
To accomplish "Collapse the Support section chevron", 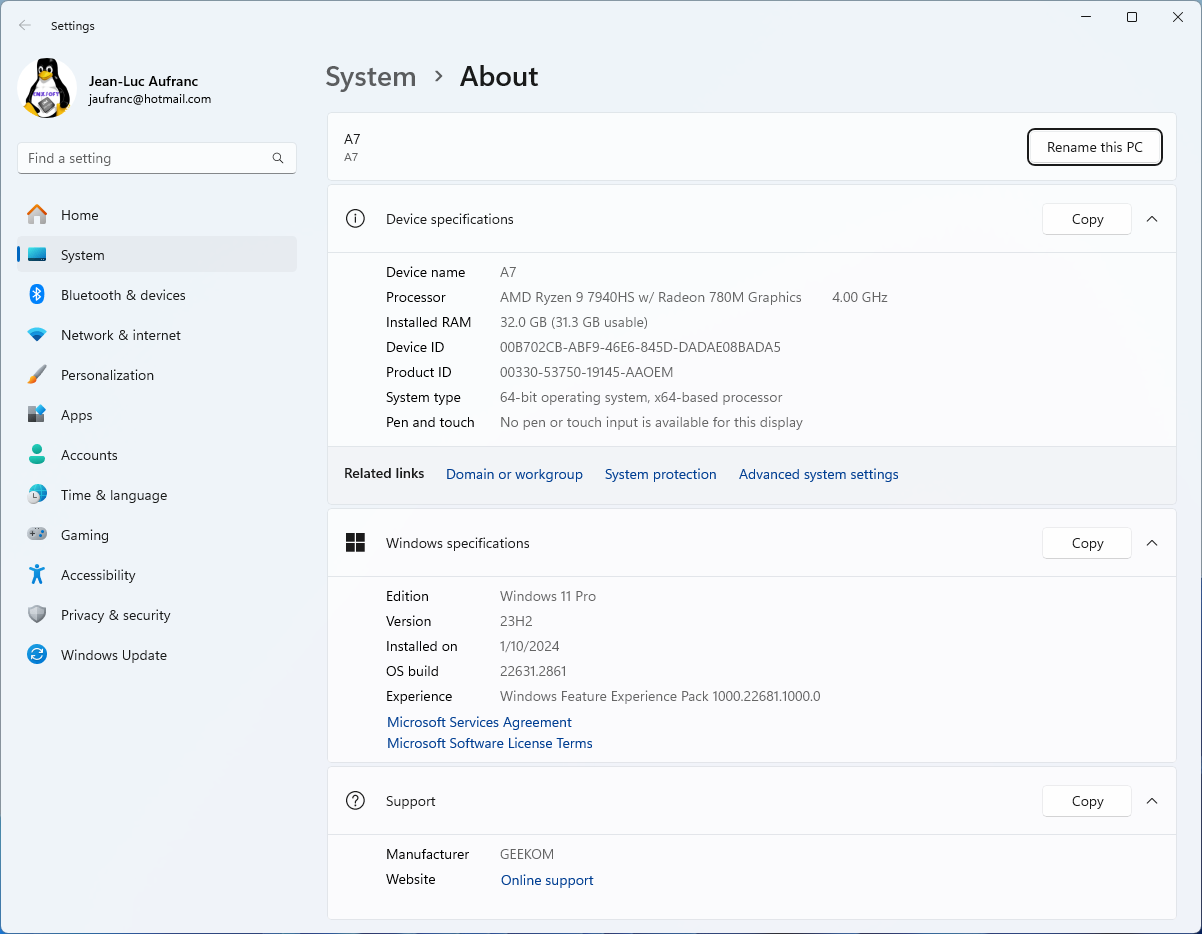I will point(1152,801).
